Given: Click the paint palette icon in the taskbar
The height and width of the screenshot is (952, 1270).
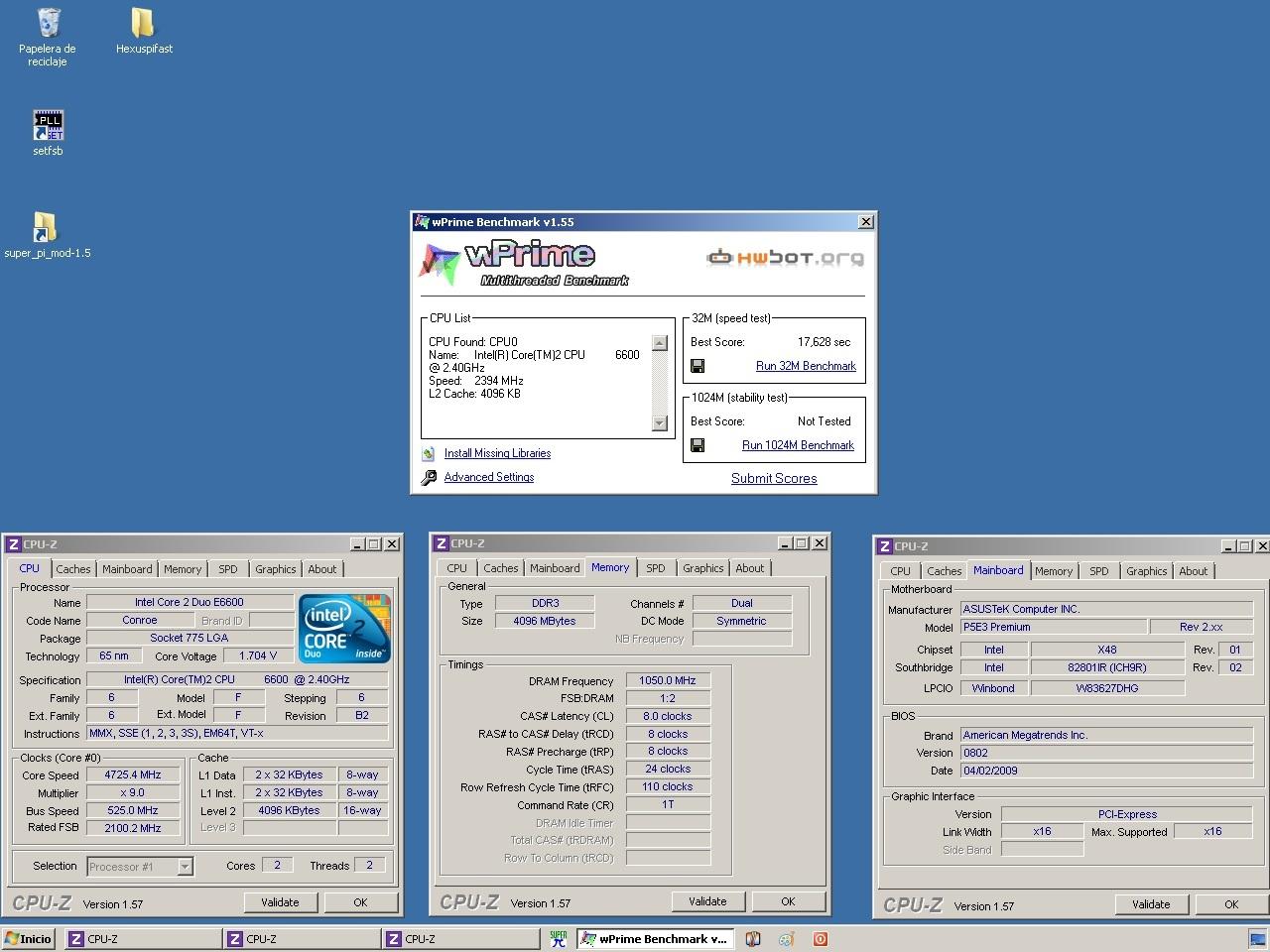Looking at the screenshot, I should 787,938.
